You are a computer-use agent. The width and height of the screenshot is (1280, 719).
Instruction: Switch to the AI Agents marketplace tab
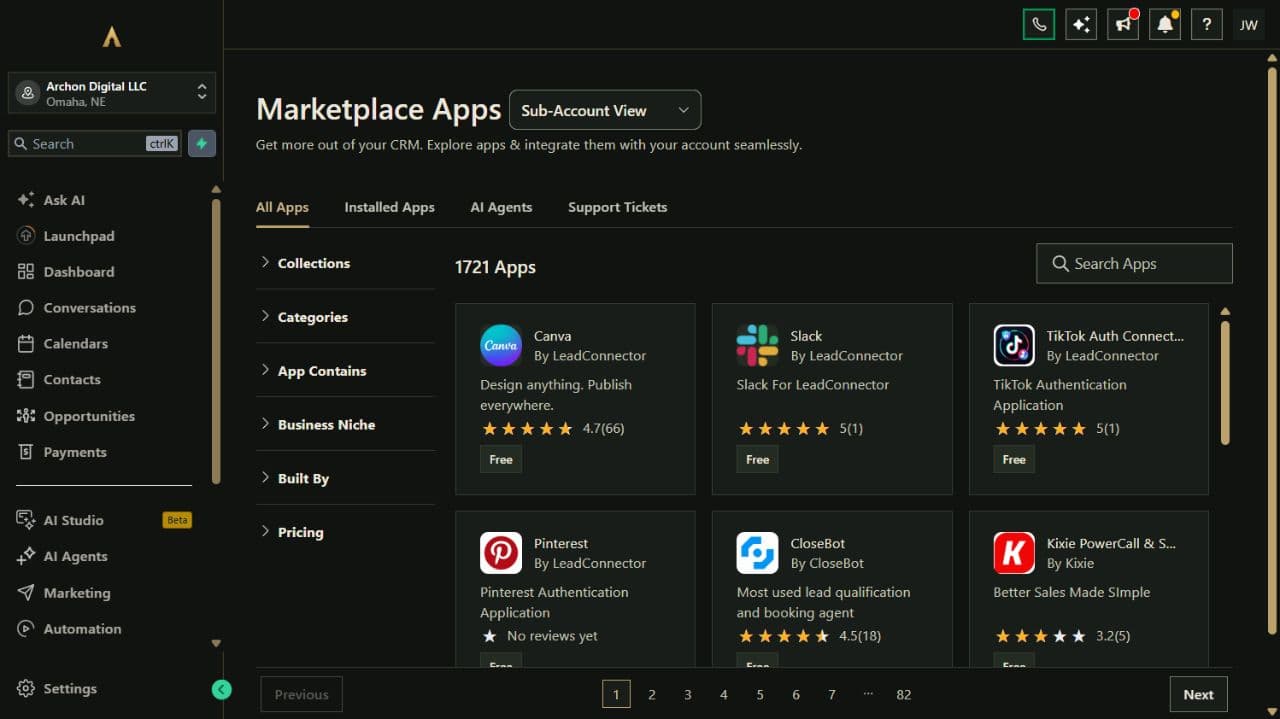[501, 207]
